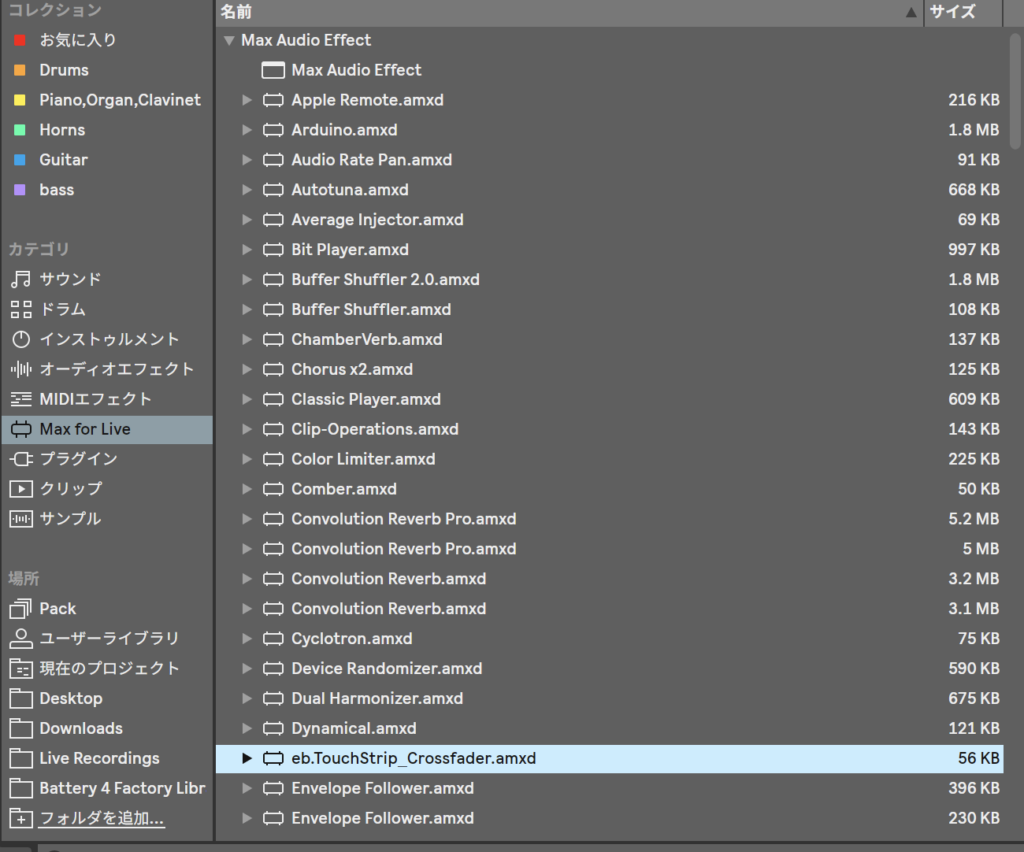Expand the Autotuna.amxd device

[247, 190]
